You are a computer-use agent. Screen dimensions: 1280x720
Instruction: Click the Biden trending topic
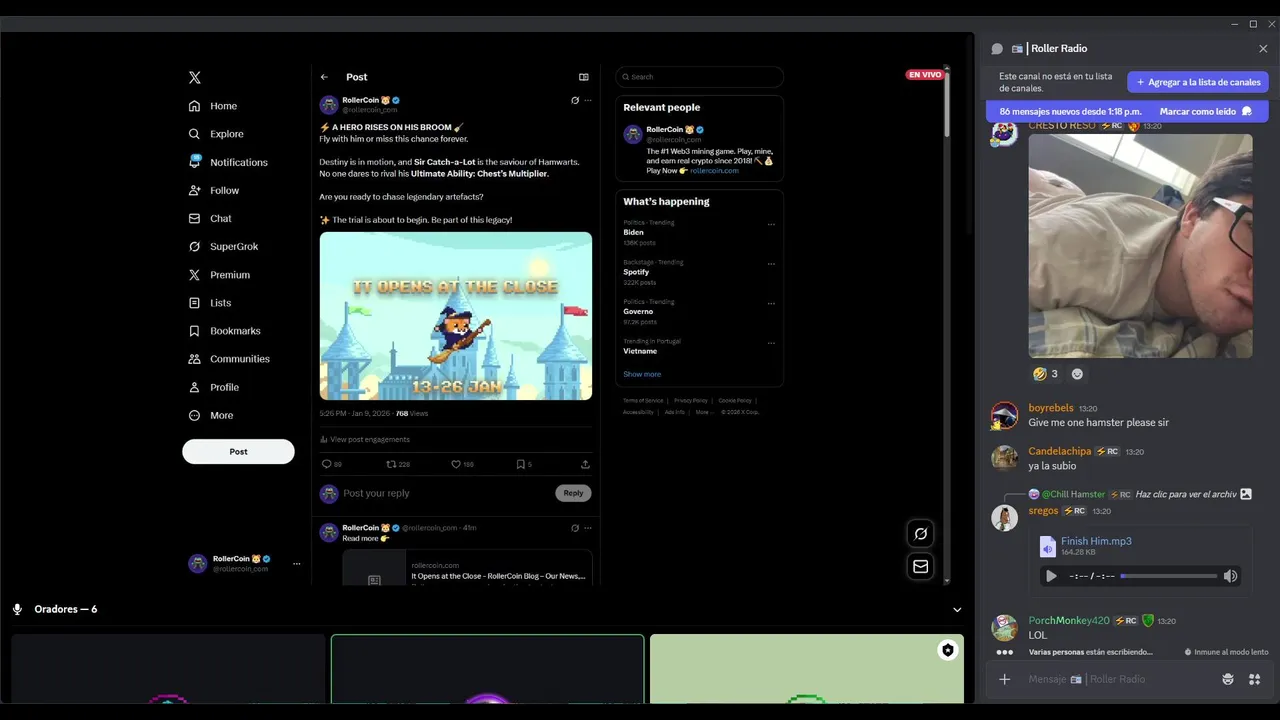click(634, 232)
